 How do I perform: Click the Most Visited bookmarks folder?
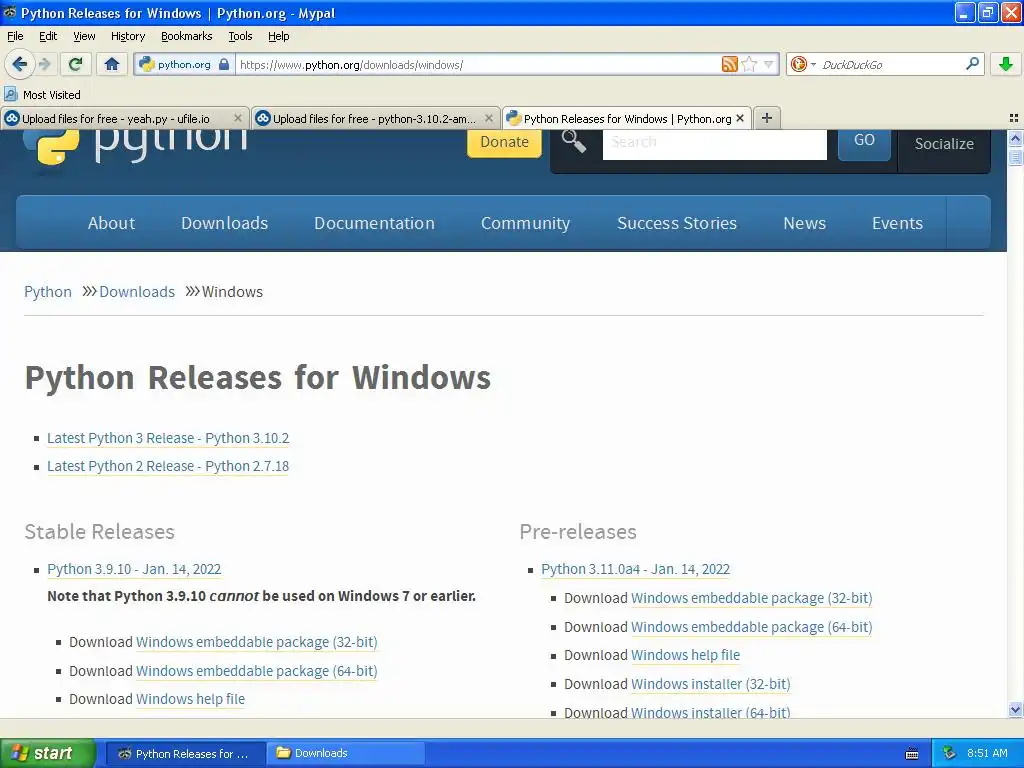coord(42,95)
